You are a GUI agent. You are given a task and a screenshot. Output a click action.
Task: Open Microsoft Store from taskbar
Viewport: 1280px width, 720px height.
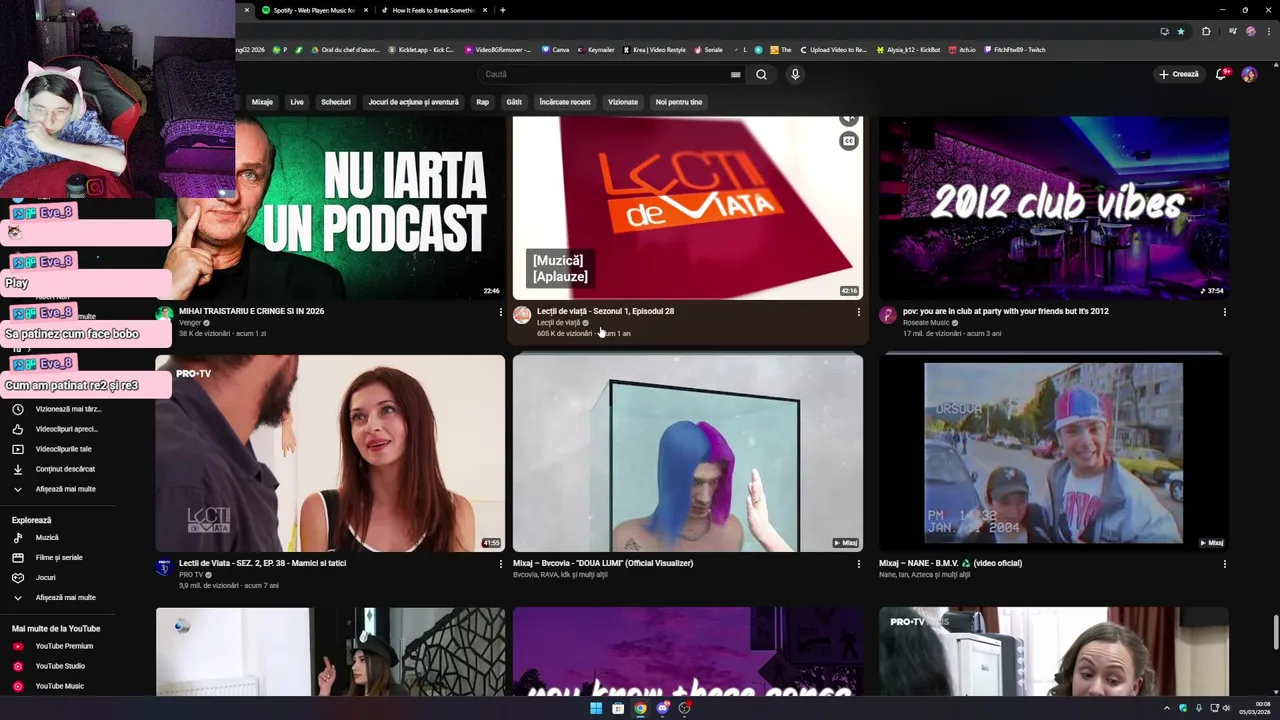pos(618,708)
